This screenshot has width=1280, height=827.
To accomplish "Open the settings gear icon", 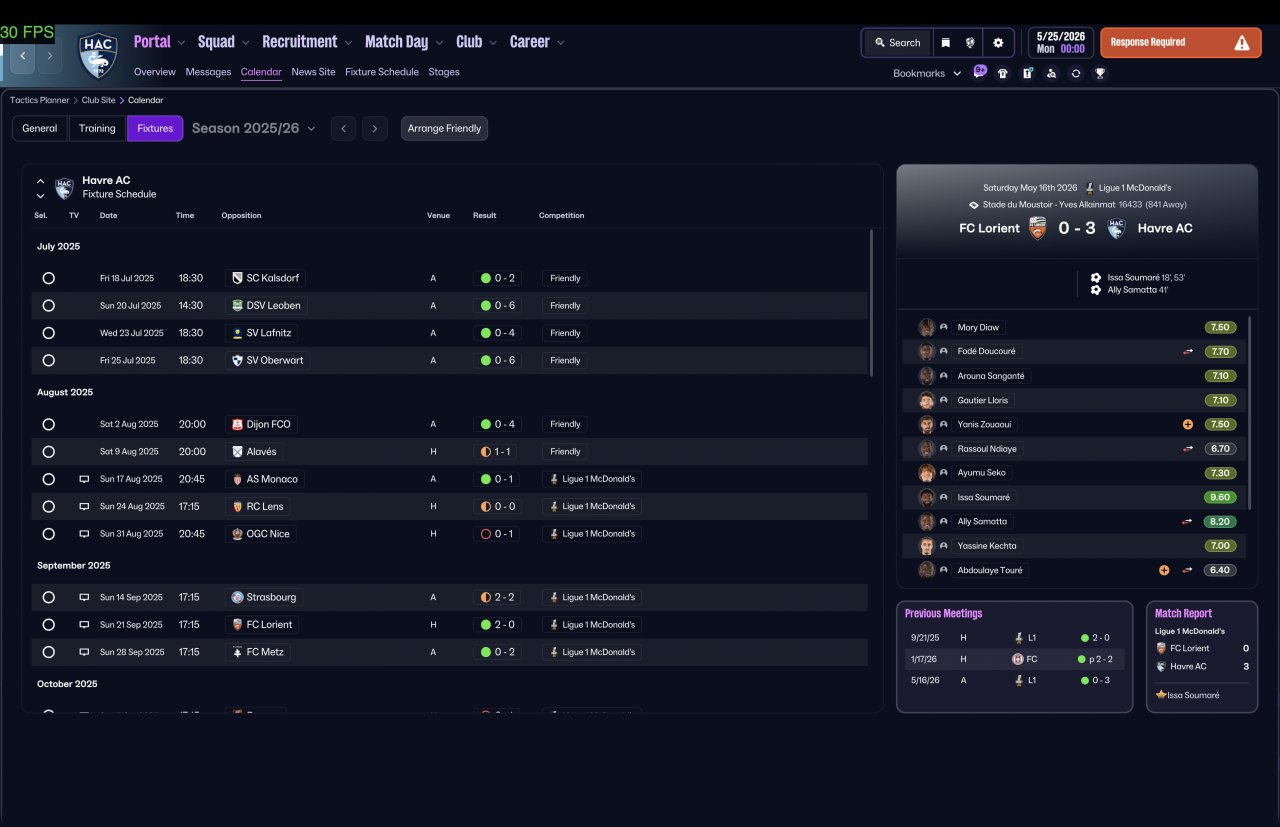I will point(998,43).
